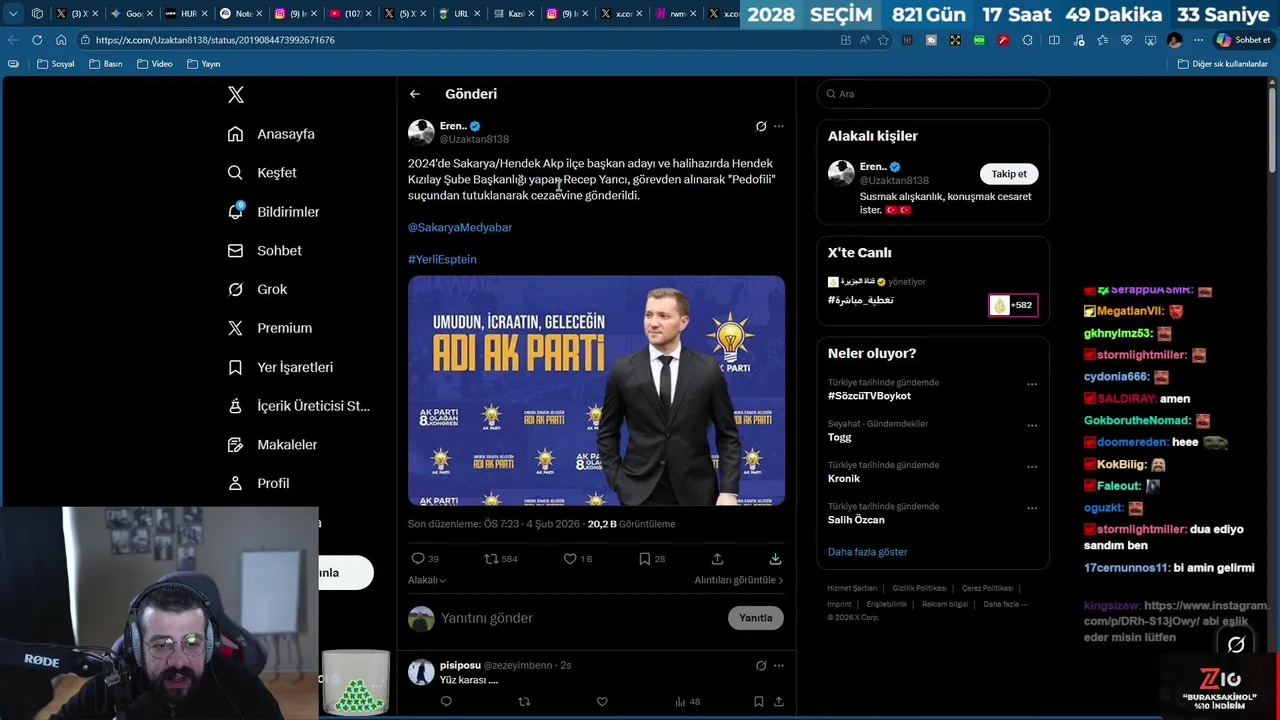
Task: Open Yer İşaretleri bookmarks page
Action: pyautogui.click(x=280, y=367)
